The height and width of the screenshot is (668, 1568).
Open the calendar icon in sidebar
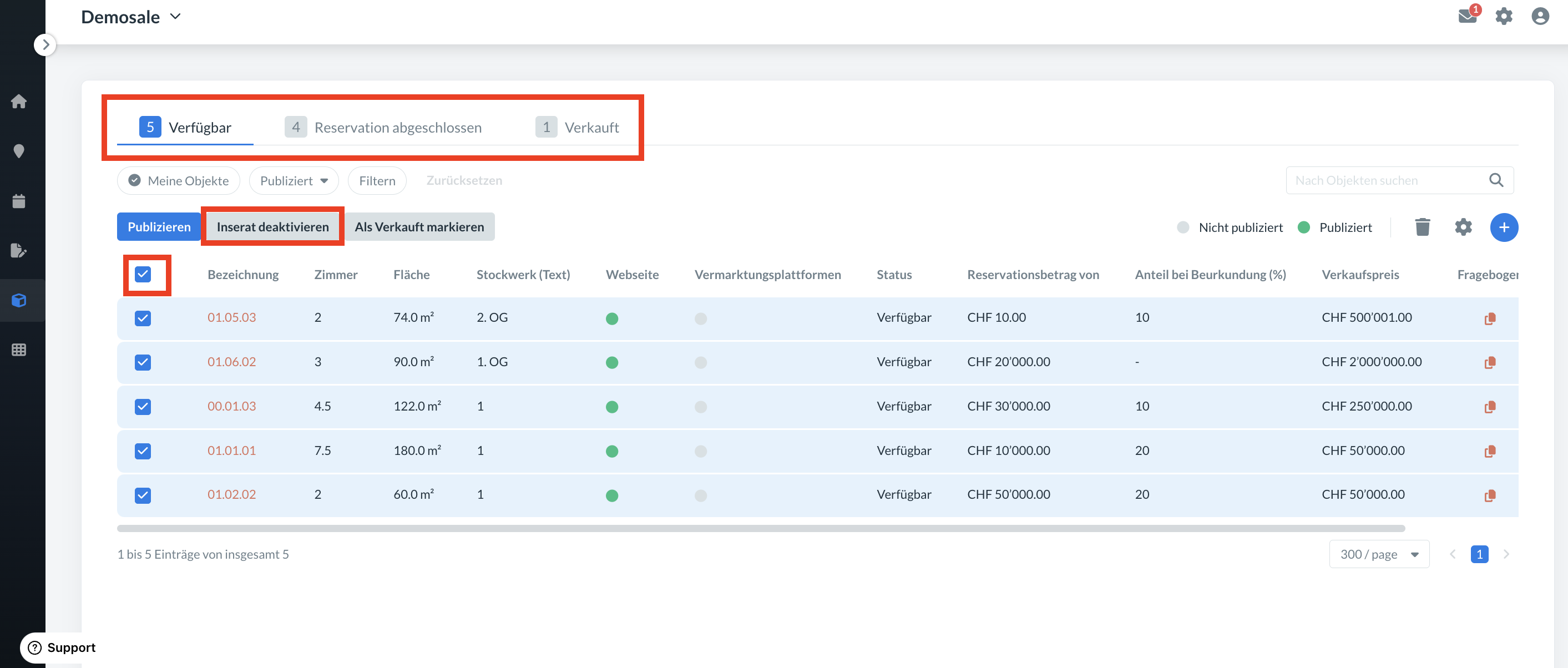click(19, 201)
